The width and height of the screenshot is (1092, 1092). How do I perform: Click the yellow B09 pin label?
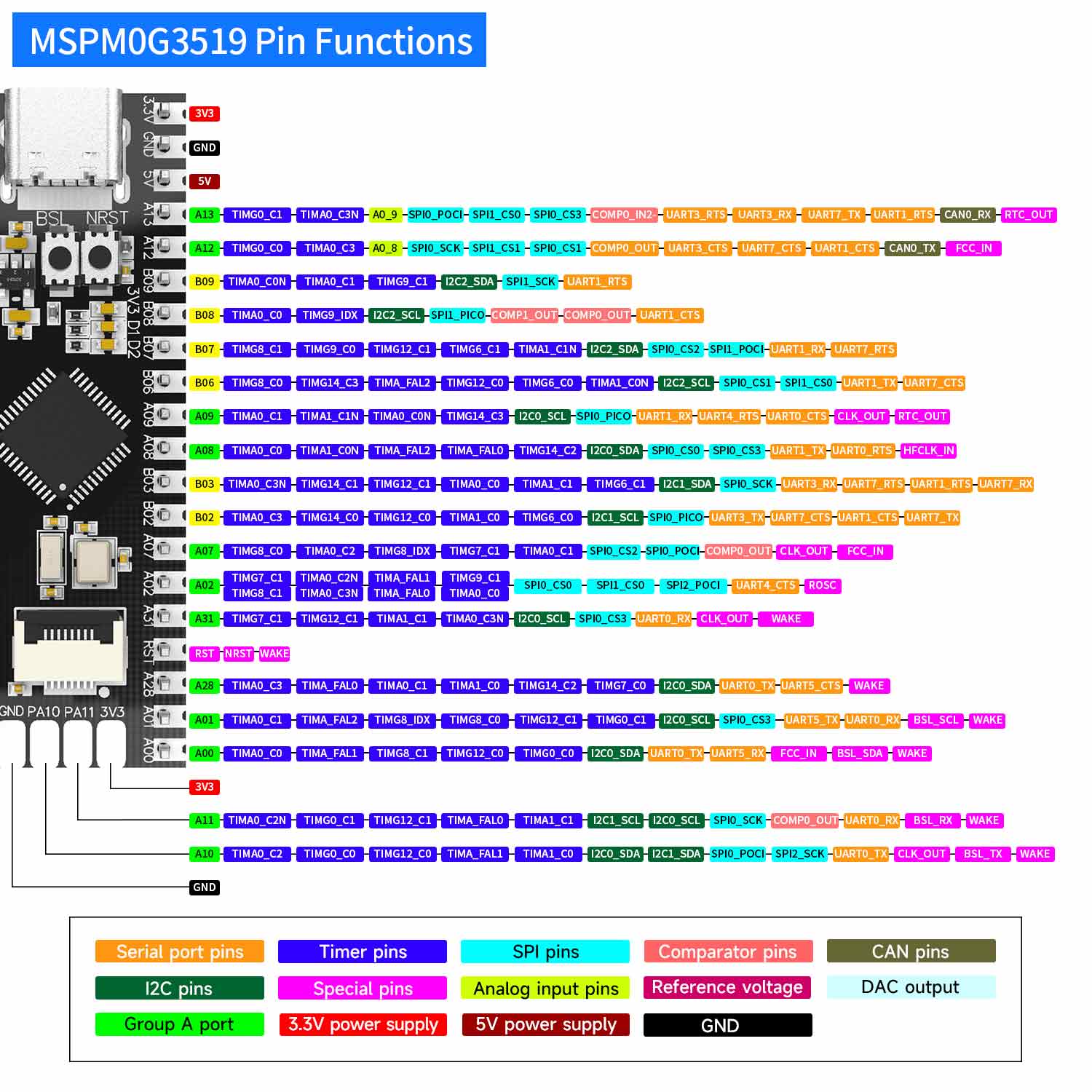(205, 282)
